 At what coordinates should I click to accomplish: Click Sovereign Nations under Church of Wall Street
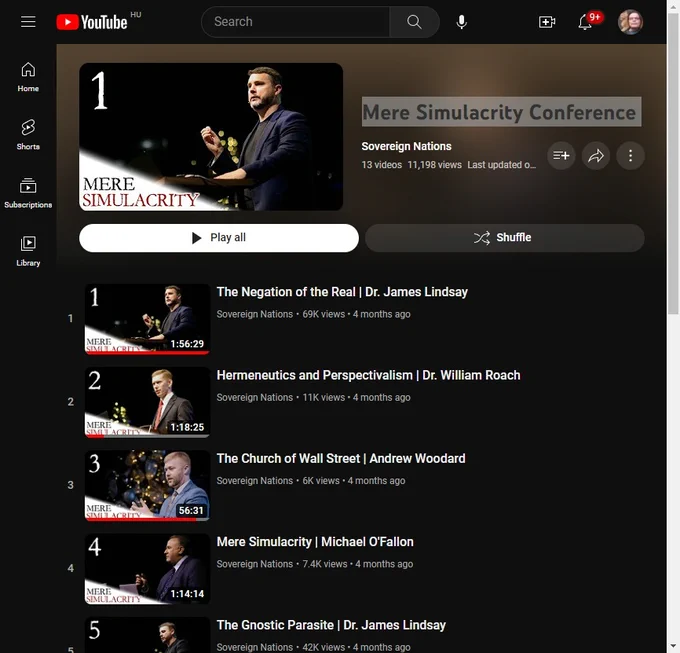(255, 480)
